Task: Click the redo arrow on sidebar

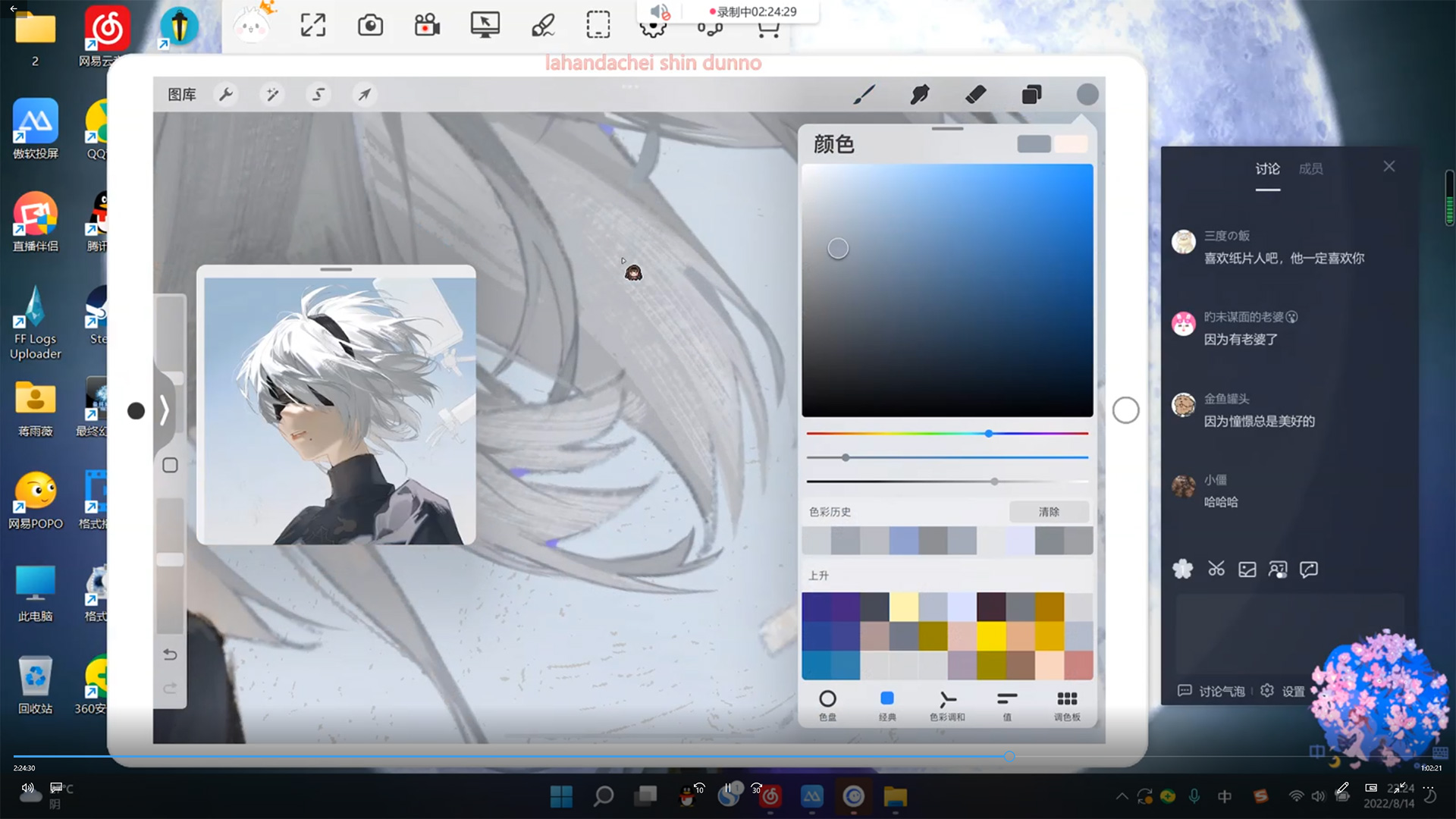Action: point(170,689)
